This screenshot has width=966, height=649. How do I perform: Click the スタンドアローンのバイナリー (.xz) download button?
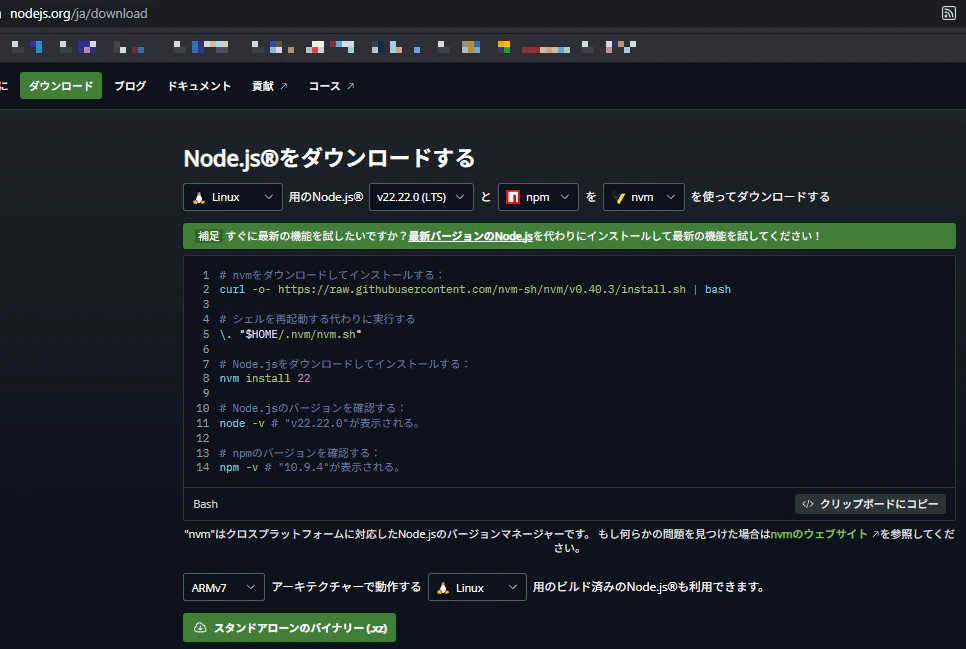(x=290, y=627)
